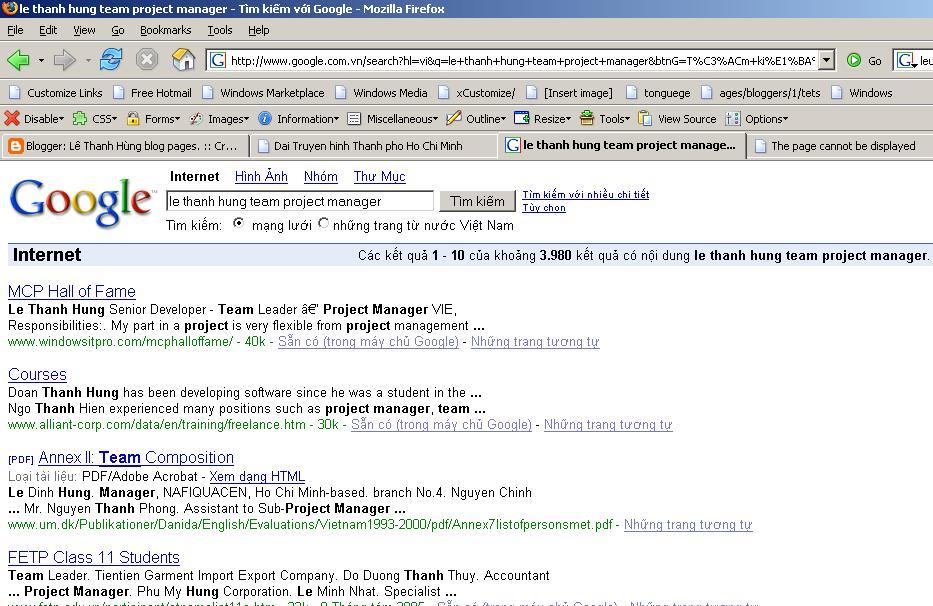The image size is (933, 606).
Task: Click the Windows Marketplace bookmark page icon
Action: pyautogui.click(x=208, y=93)
